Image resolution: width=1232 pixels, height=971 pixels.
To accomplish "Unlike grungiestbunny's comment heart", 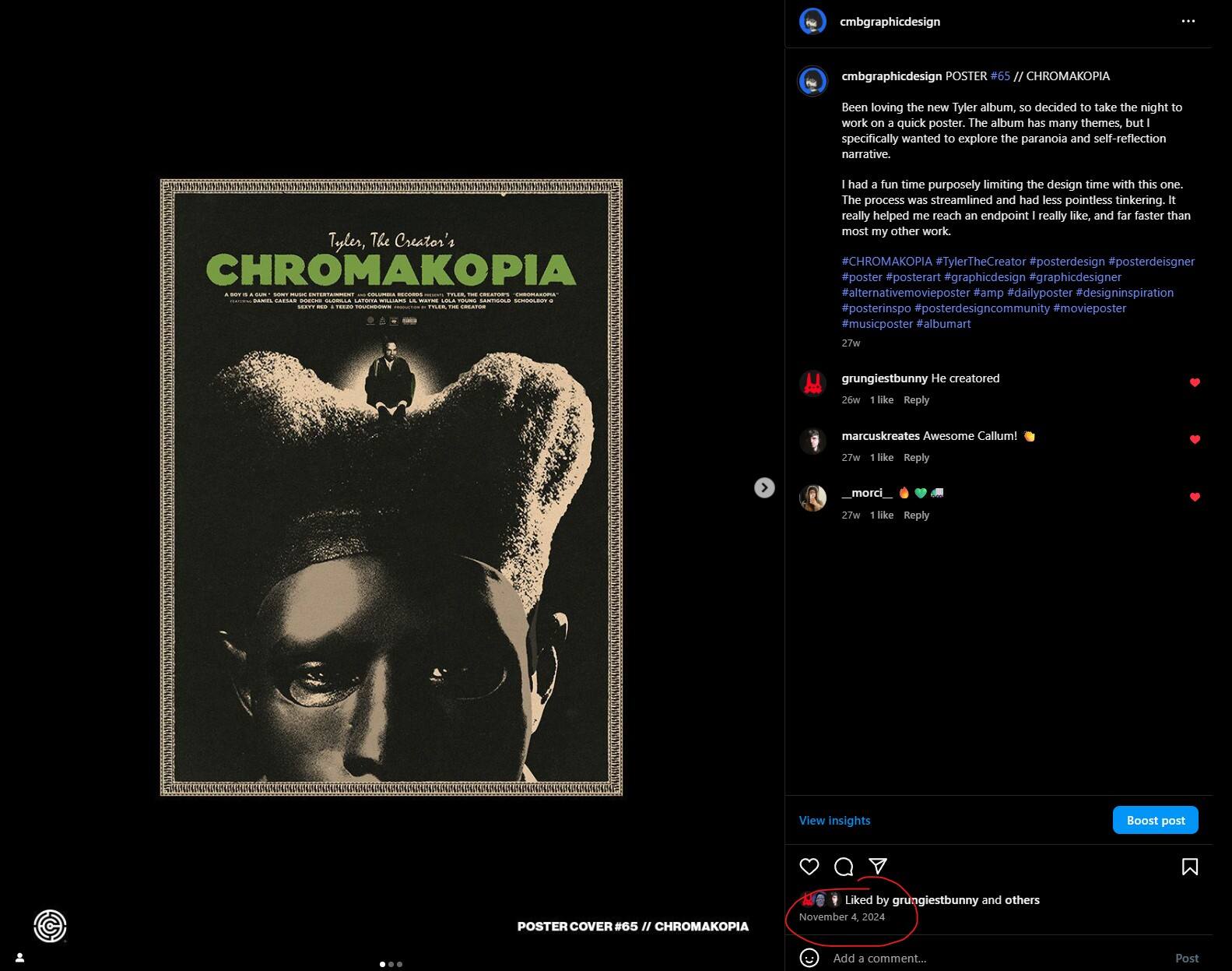I will [x=1195, y=382].
